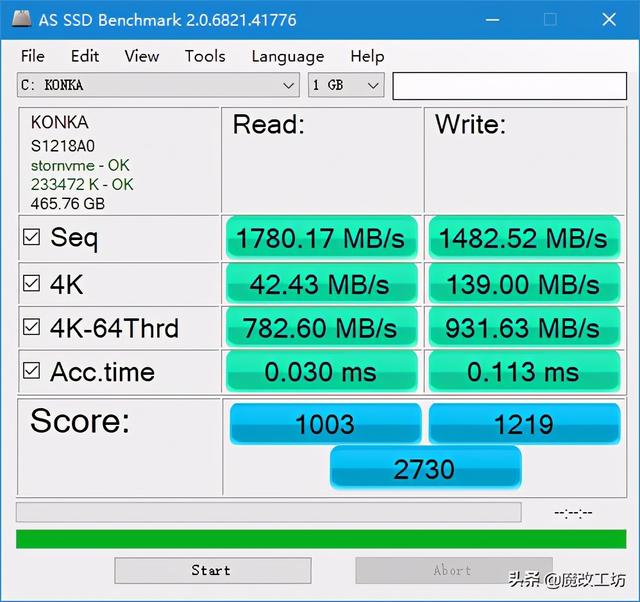
Task: Click the gray current-test progress bar
Action: [269, 512]
